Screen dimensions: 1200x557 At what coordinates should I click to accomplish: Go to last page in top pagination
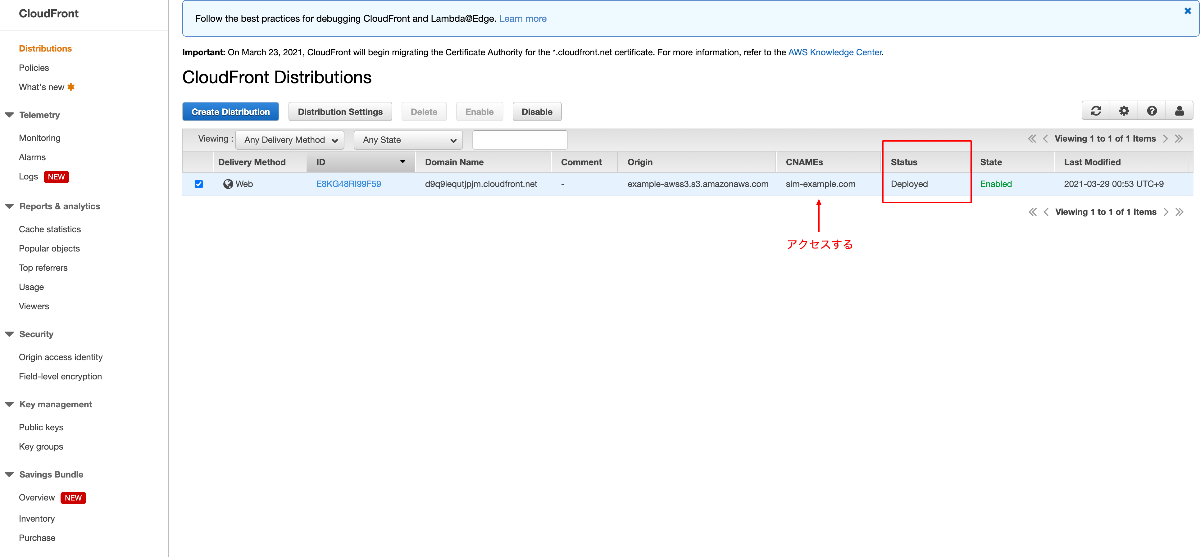(1179, 139)
